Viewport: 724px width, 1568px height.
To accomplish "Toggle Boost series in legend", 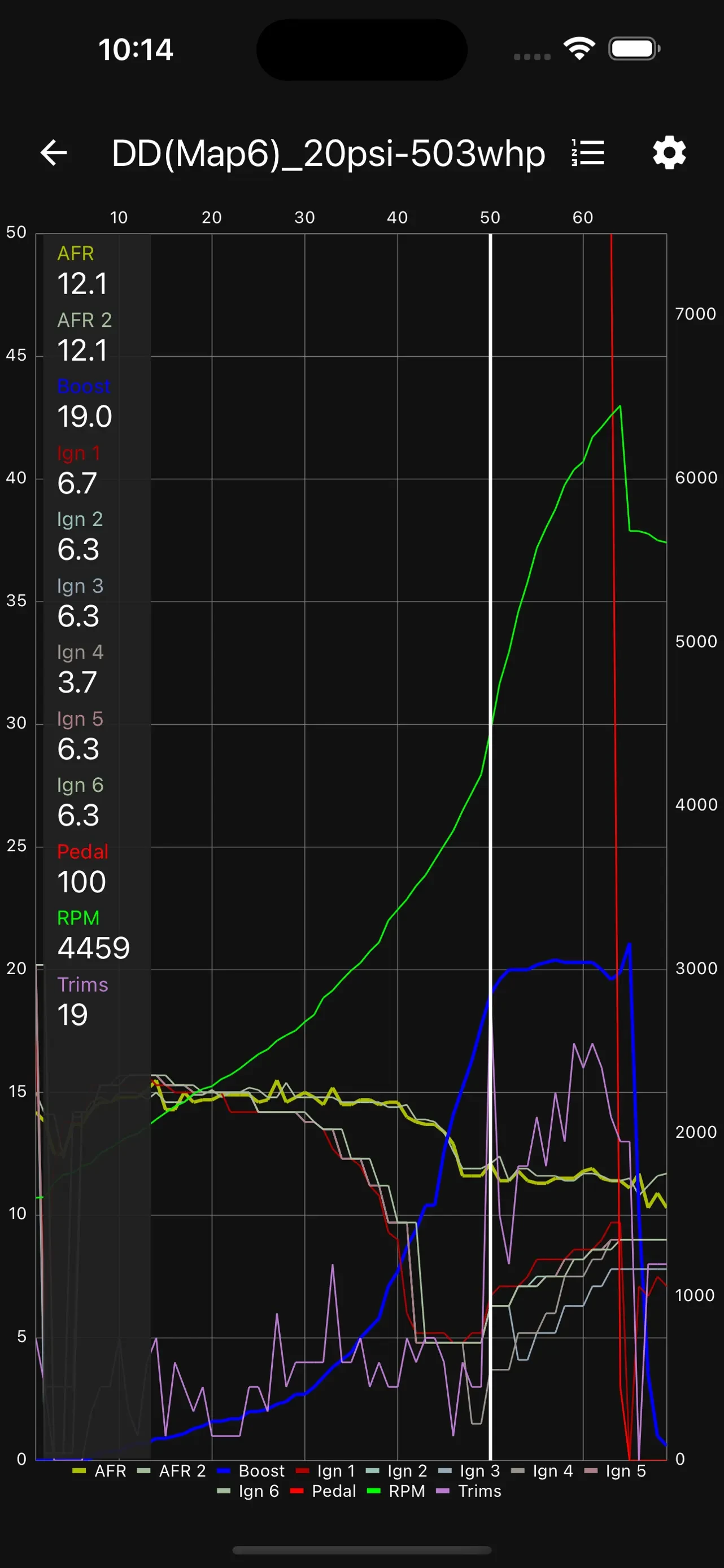I will coord(250,1470).
